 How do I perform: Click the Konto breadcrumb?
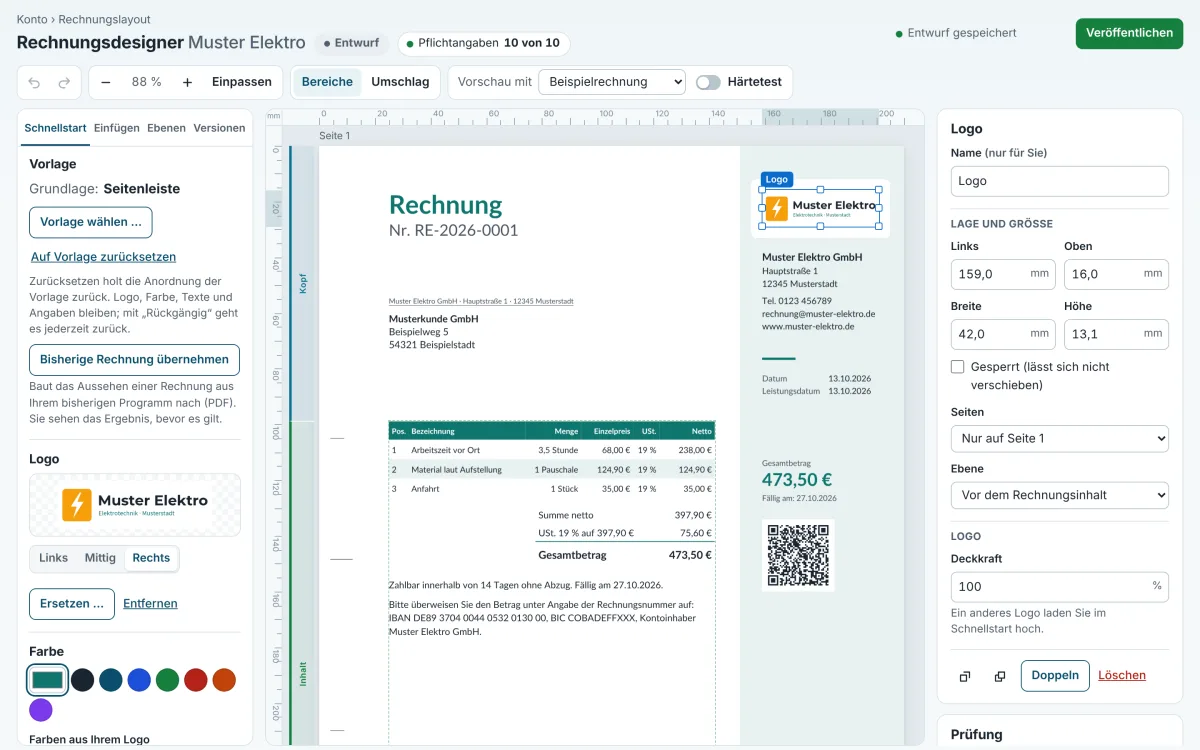32,19
